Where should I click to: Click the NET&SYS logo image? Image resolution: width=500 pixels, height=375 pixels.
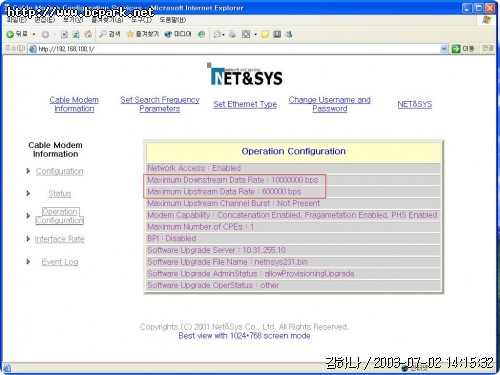click(245, 75)
